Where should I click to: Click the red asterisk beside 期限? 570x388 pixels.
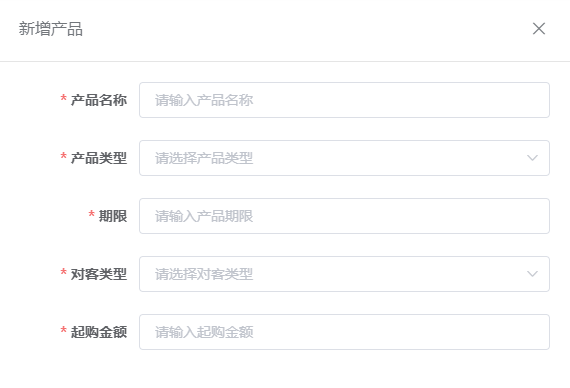92,214
